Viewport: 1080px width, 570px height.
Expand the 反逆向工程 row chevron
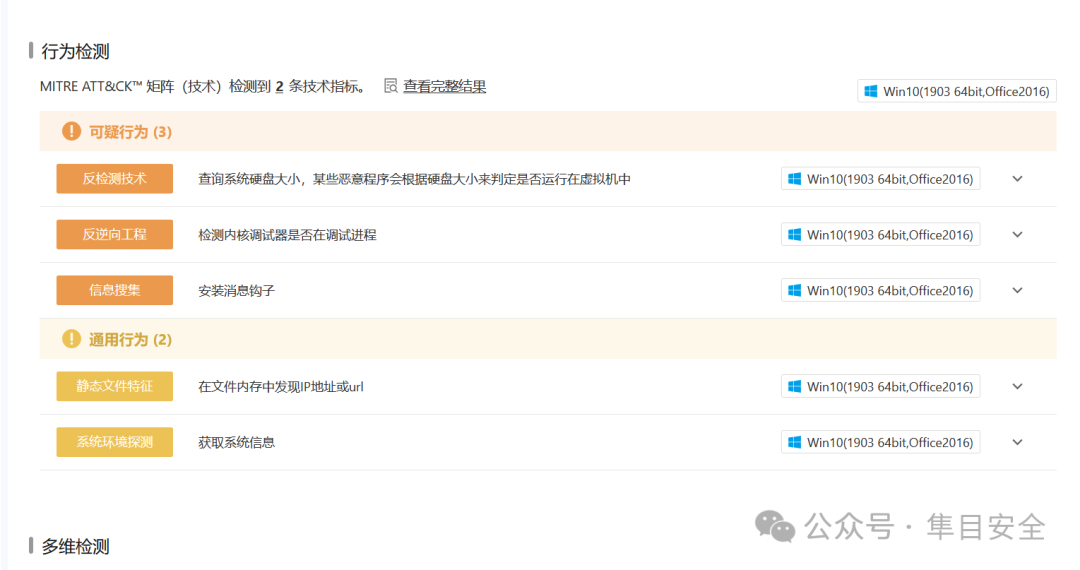tap(1017, 235)
